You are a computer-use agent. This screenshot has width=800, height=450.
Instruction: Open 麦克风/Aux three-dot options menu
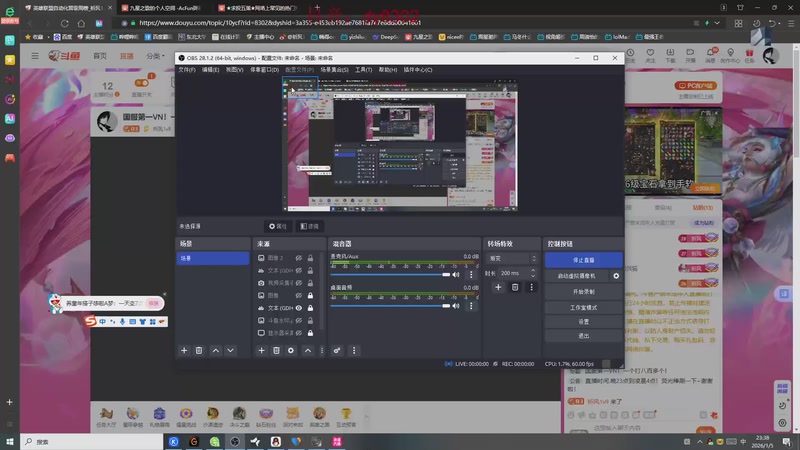pyautogui.click(x=471, y=274)
